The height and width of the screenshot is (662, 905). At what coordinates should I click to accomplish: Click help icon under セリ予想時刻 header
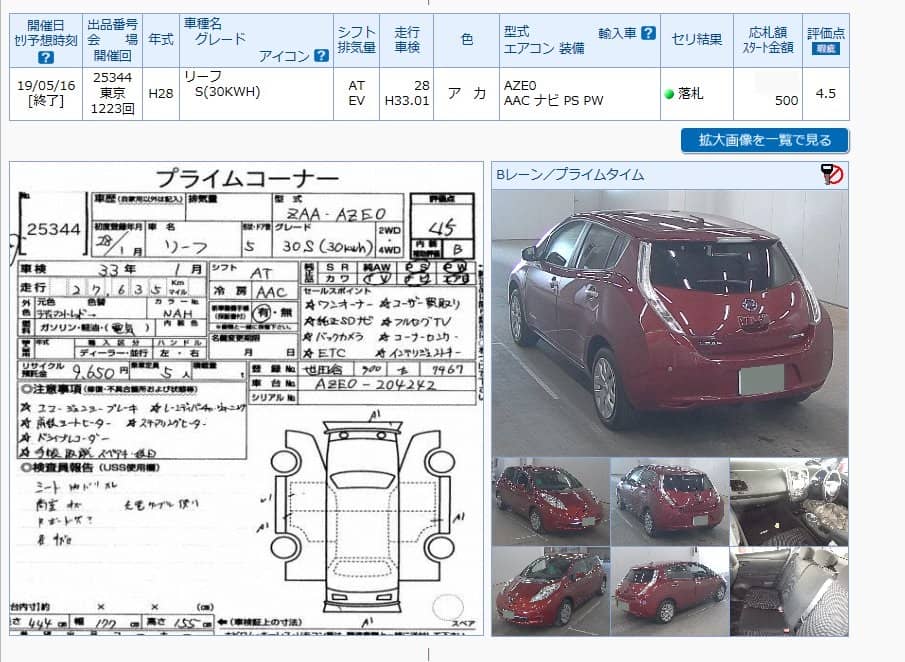(46, 58)
